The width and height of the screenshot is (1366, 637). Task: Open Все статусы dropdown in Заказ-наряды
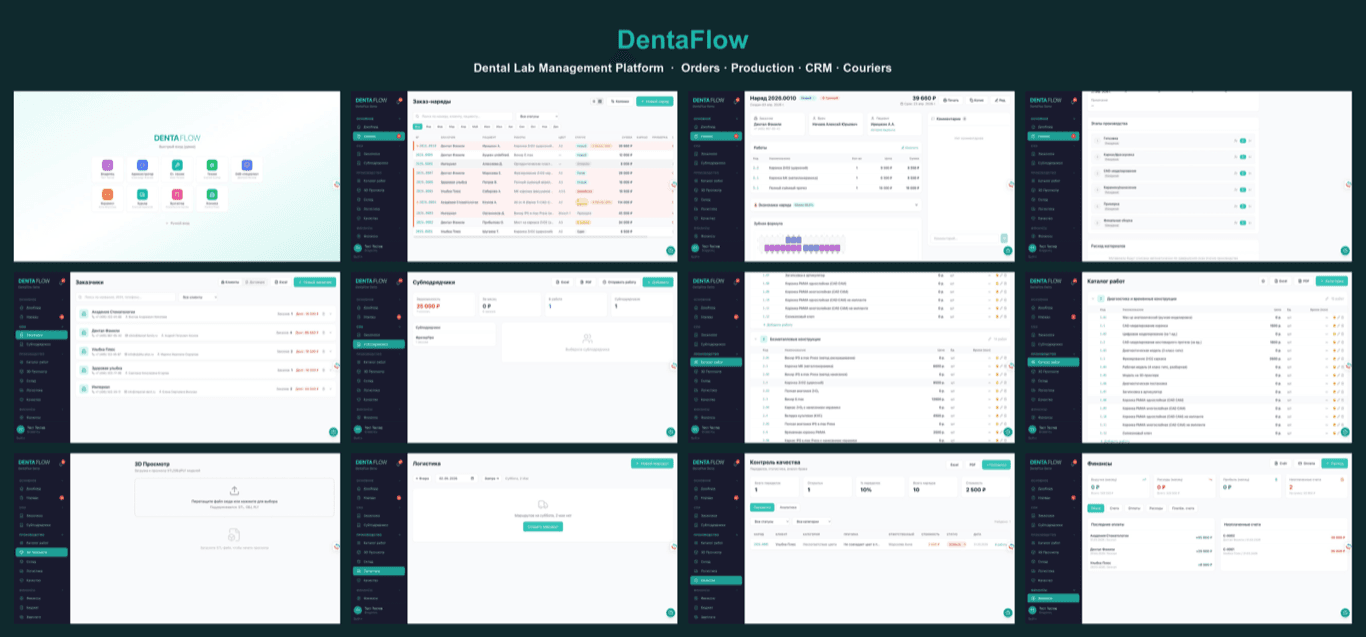point(539,116)
